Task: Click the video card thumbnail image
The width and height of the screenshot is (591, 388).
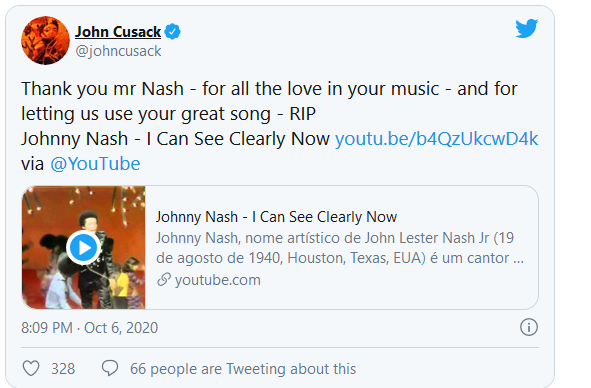Action: (83, 248)
